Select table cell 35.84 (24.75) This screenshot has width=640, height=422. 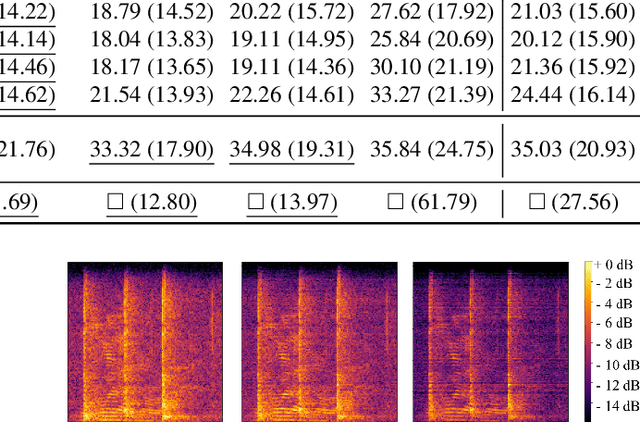431,149
